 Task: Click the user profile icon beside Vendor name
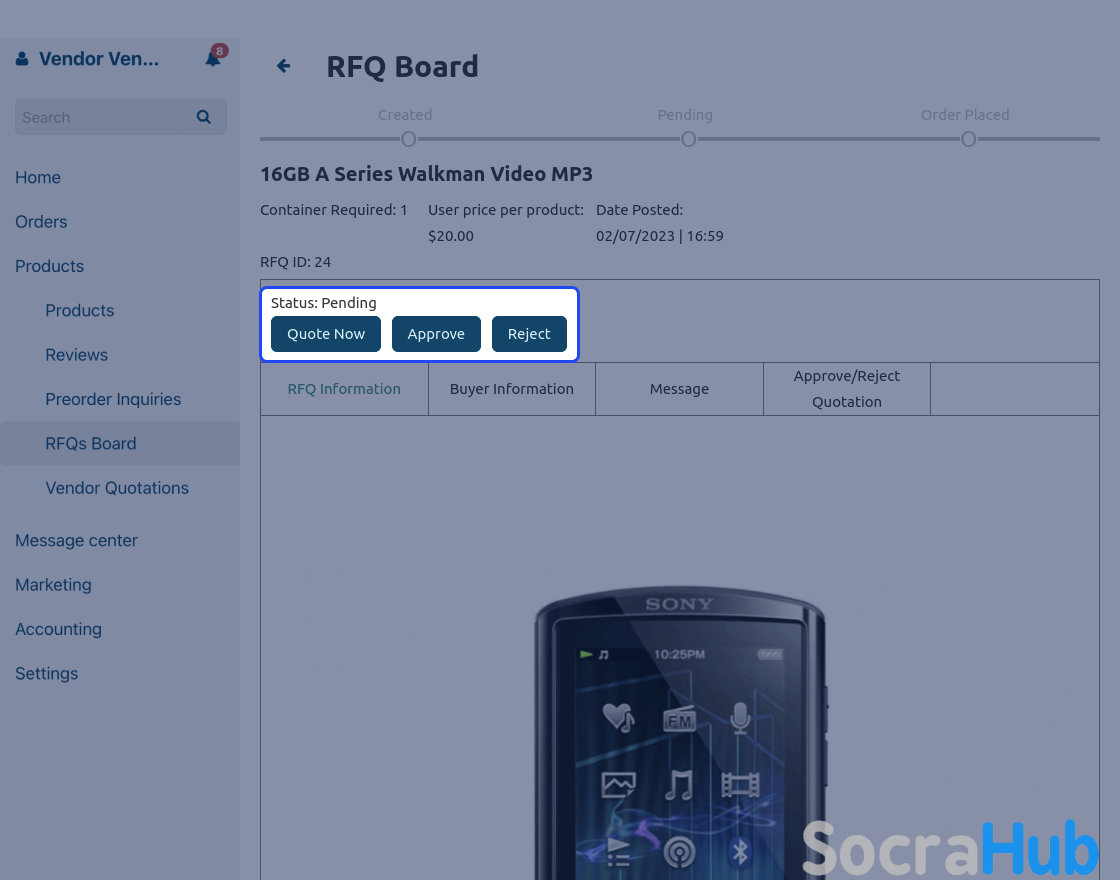click(22, 59)
